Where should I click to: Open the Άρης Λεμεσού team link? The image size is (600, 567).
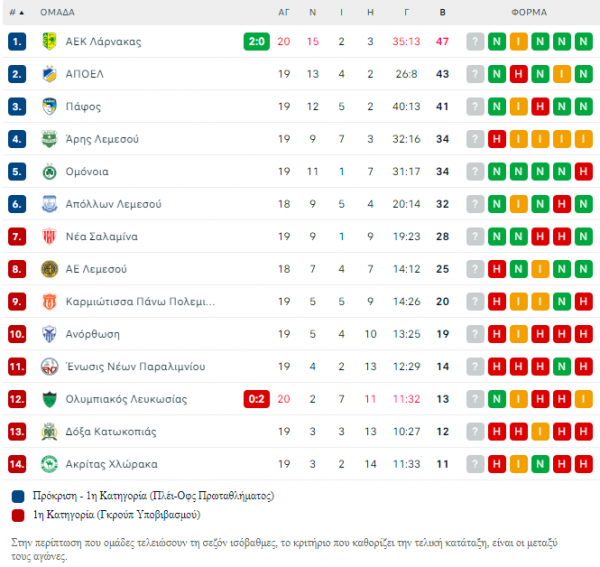click(x=102, y=139)
